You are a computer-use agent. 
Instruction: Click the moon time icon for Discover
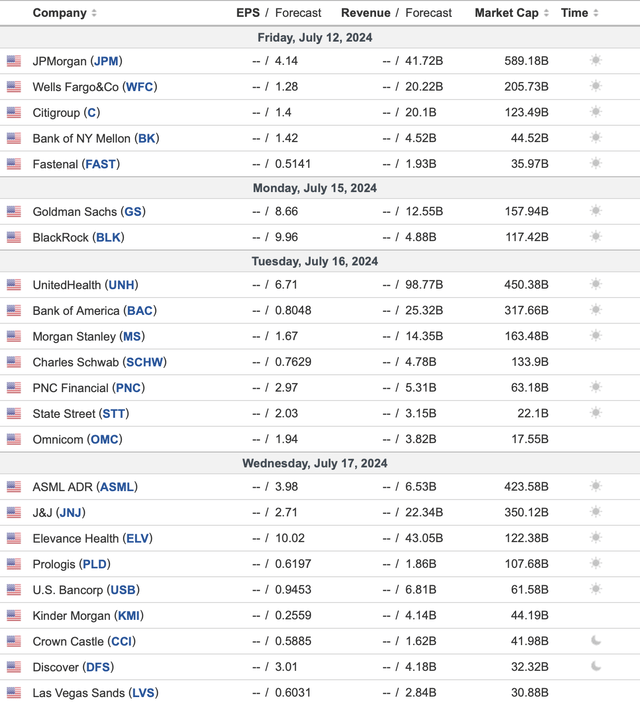[596, 666]
